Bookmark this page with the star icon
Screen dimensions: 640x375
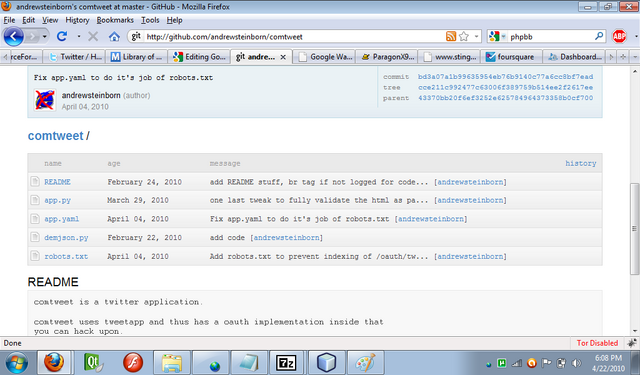tap(464, 36)
